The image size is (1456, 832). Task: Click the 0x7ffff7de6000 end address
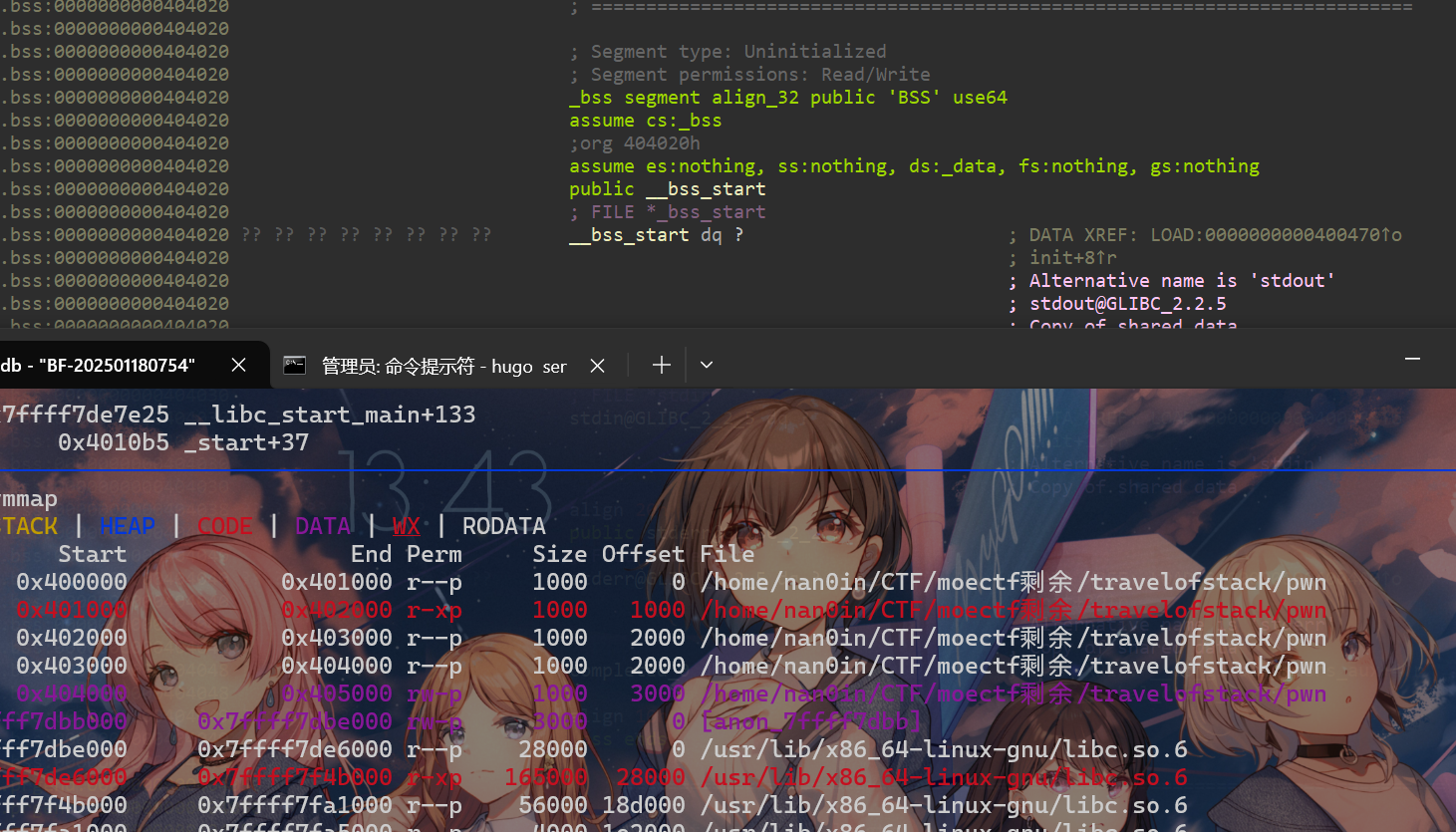tap(295, 749)
